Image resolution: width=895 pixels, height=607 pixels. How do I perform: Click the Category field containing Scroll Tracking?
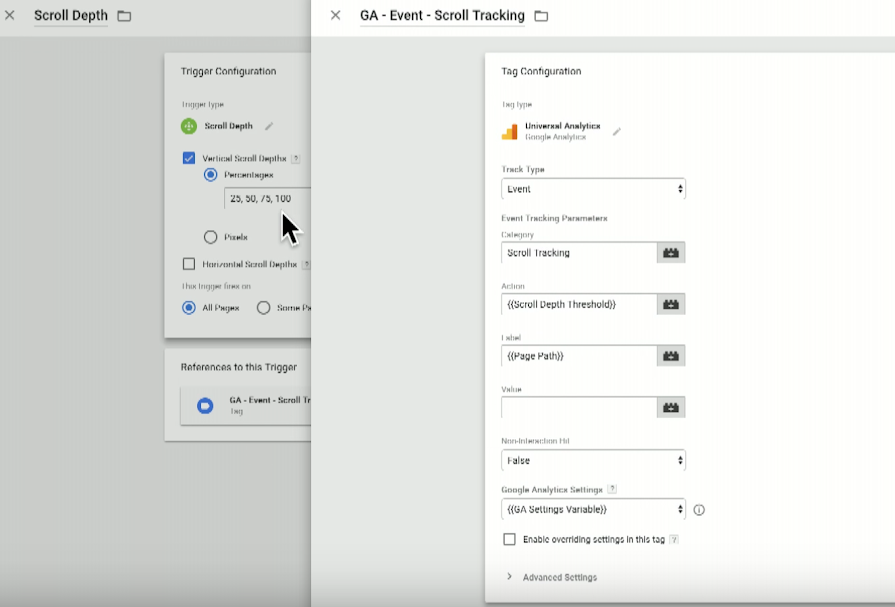pos(579,252)
